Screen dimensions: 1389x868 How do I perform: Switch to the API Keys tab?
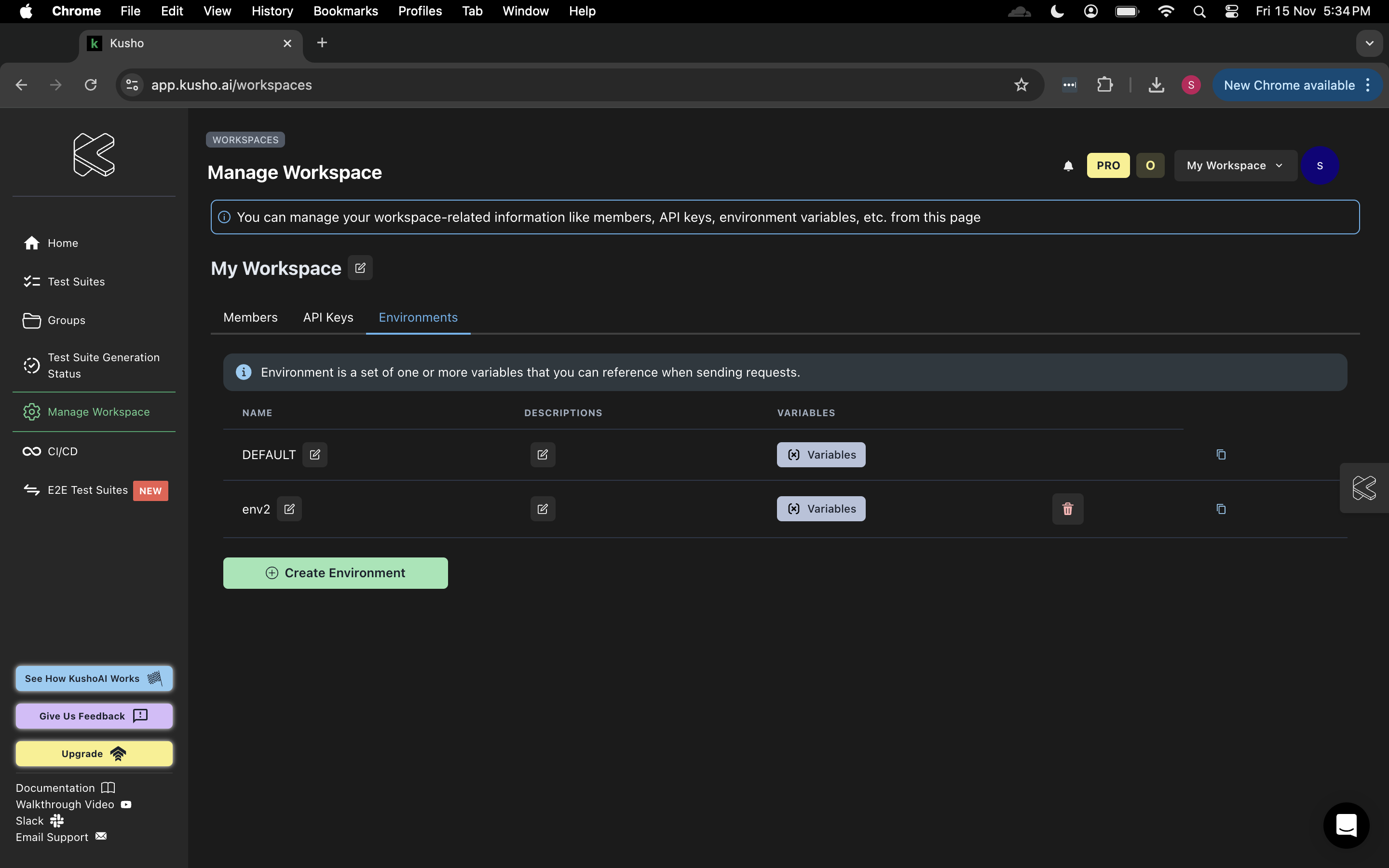pos(328,317)
